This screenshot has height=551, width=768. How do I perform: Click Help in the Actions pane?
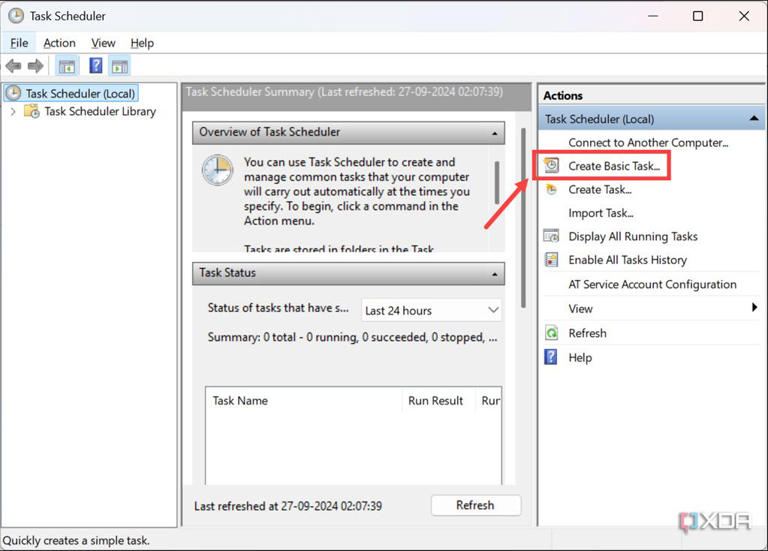pyautogui.click(x=580, y=358)
